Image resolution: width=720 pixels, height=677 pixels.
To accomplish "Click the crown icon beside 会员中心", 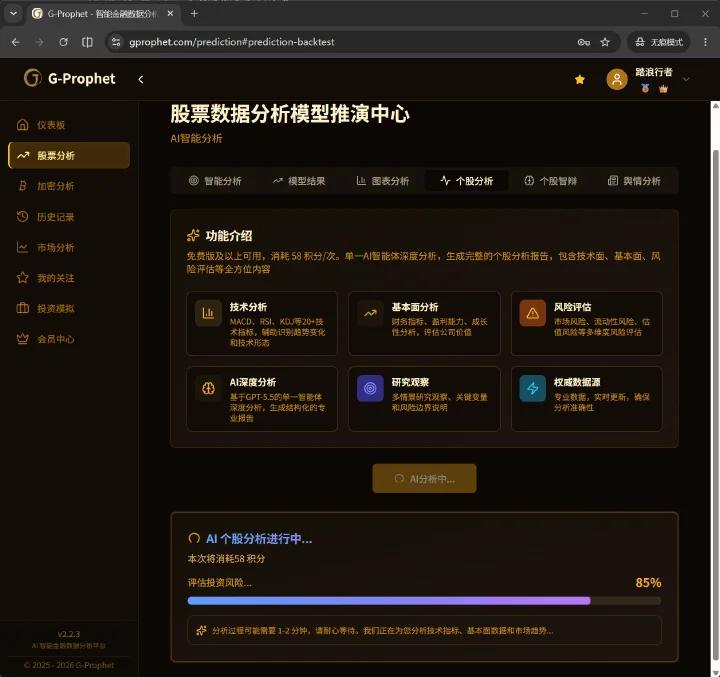I will point(22,339).
